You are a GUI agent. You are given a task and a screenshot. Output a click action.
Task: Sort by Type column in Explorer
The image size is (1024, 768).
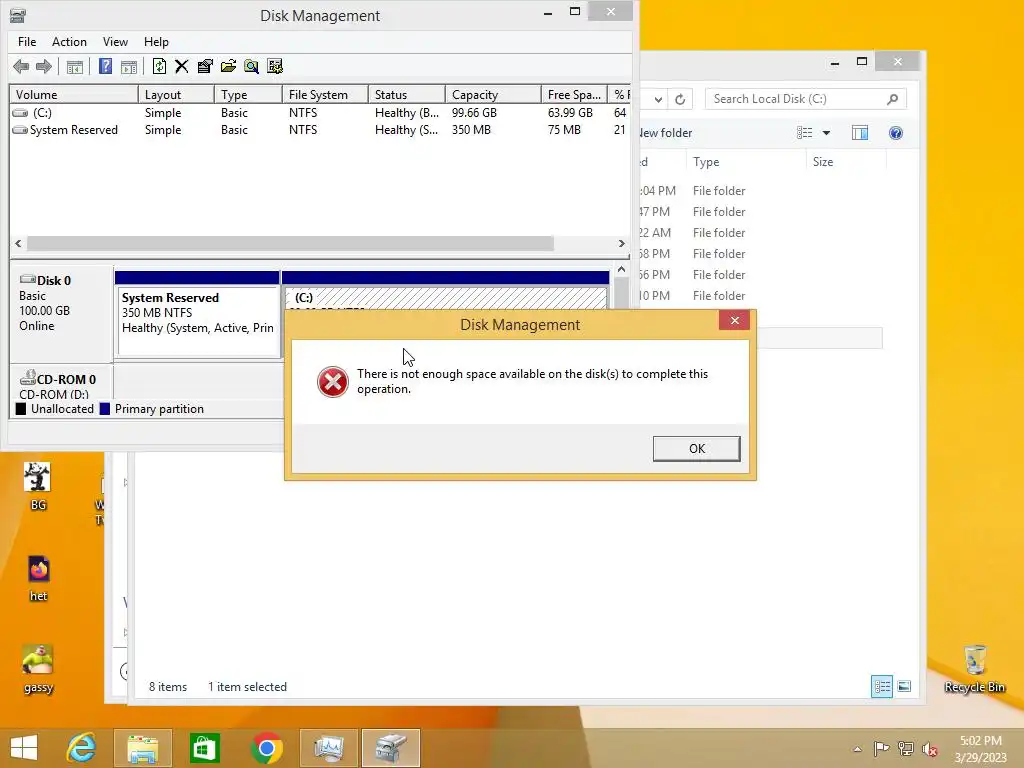tap(746, 162)
